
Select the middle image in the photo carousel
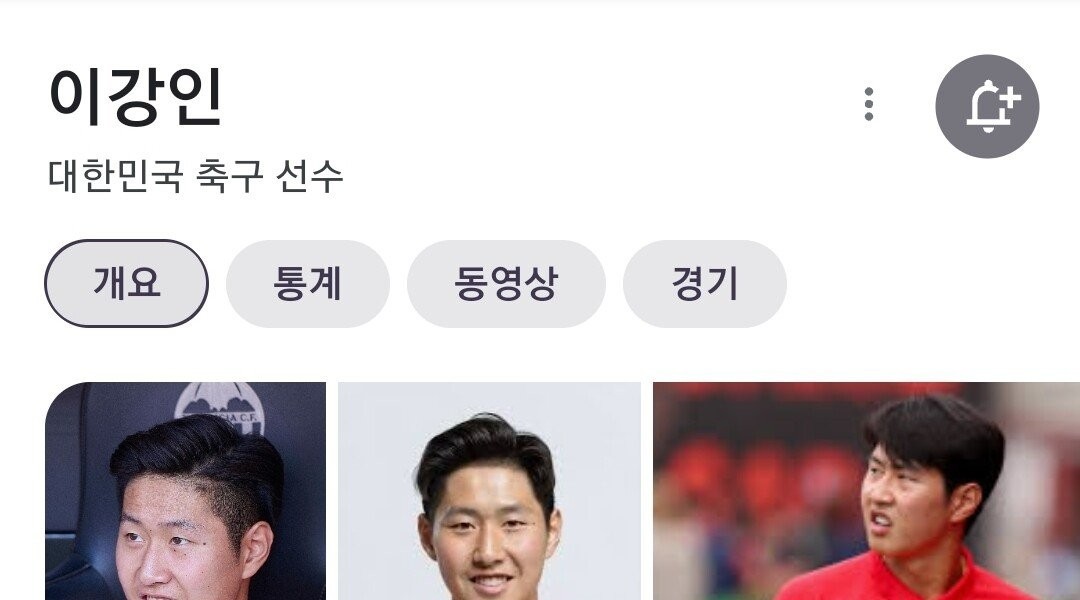489,491
